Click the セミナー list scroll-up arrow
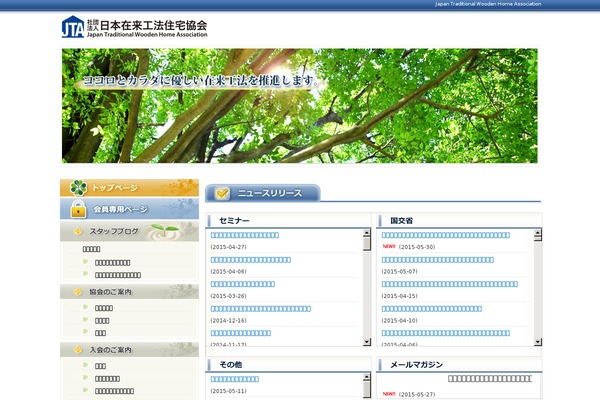This screenshot has width=600, height=400. click(x=367, y=233)
